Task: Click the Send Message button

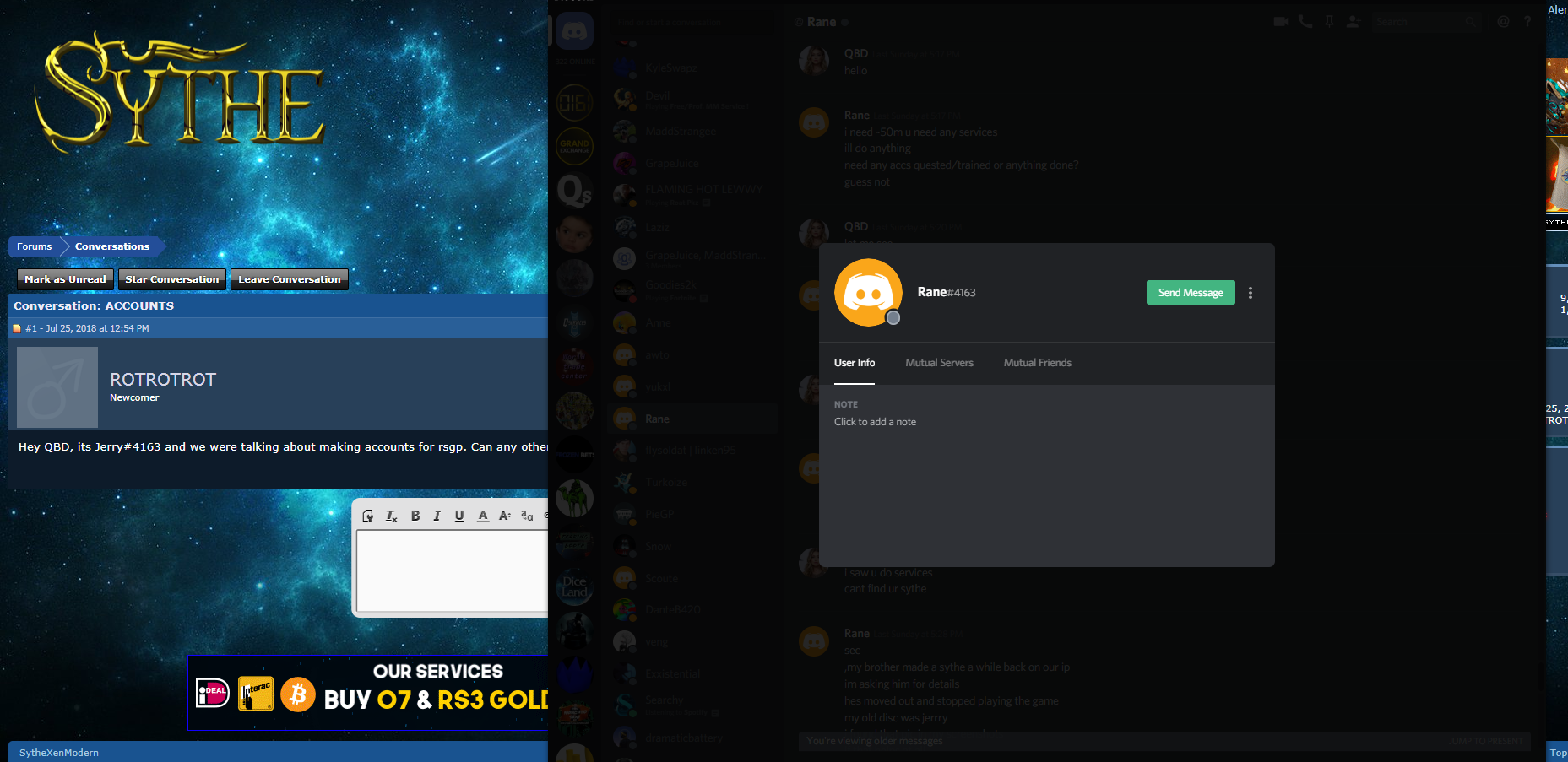Action: click(1191, 293)
